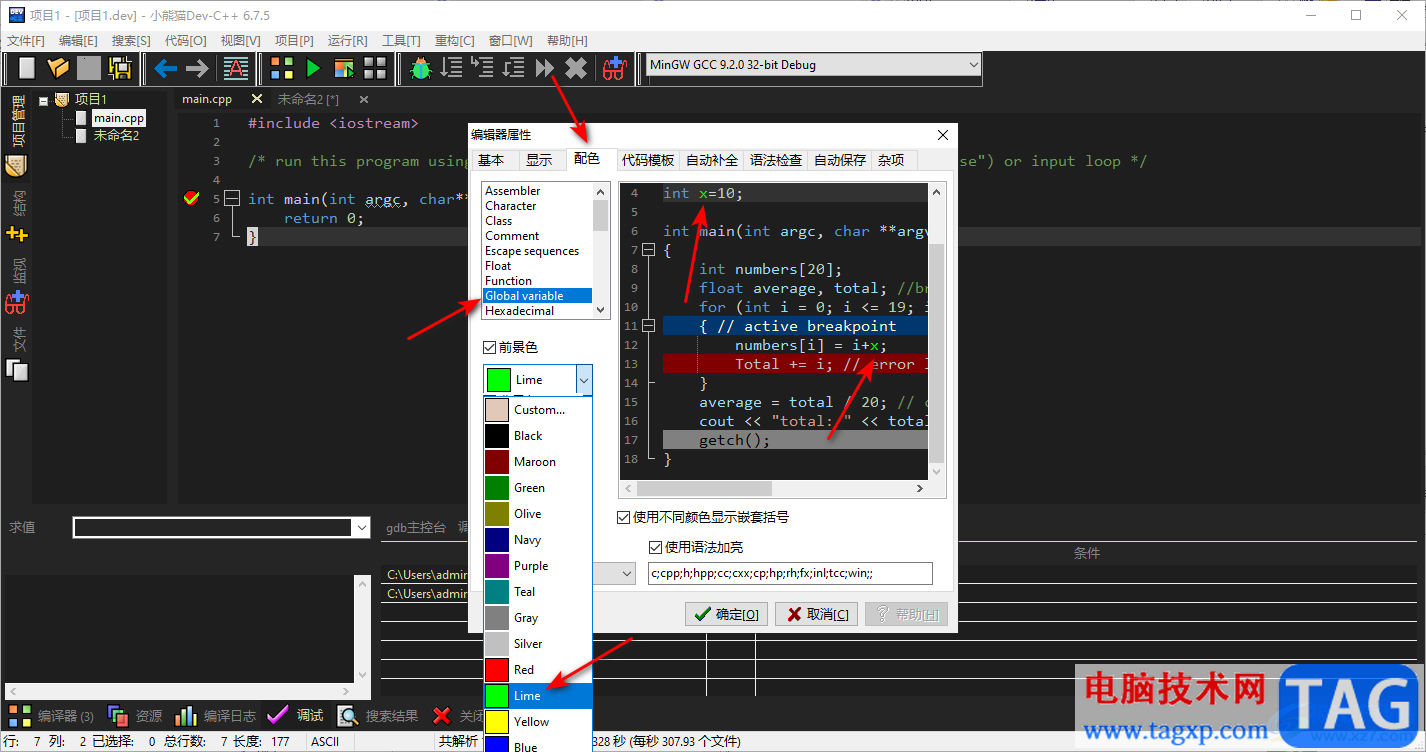Image resolution: width=1426 pixels, height=752 pixels.
Task: Go forward with the gray arrow
Action: click(x=197, y=68)
